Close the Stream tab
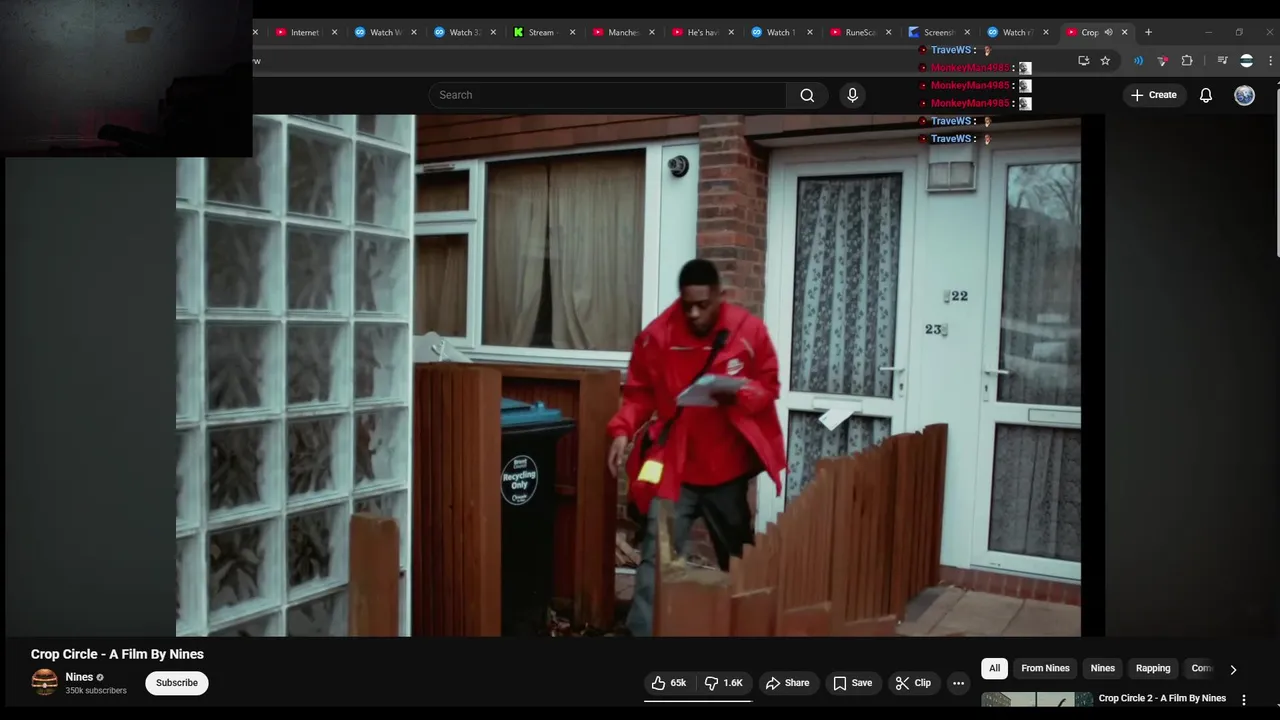This screenshot has width=1280, height=720. point(572,32)
